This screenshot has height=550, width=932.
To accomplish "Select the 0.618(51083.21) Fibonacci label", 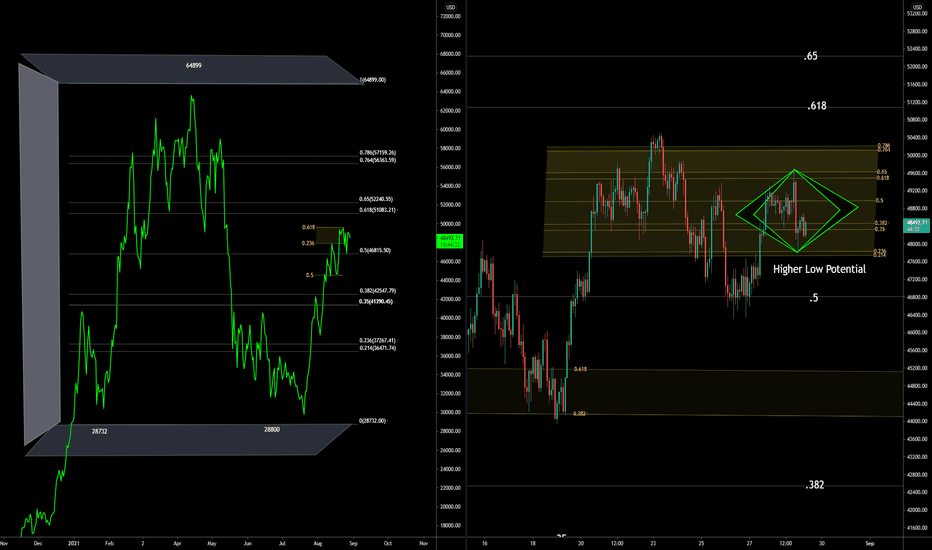I will [377, 210].
